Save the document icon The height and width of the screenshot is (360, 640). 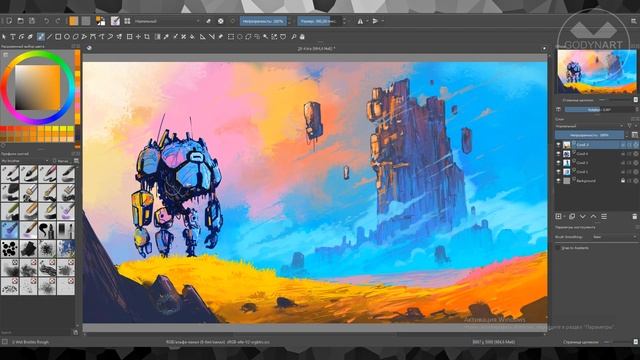(32, 21)
